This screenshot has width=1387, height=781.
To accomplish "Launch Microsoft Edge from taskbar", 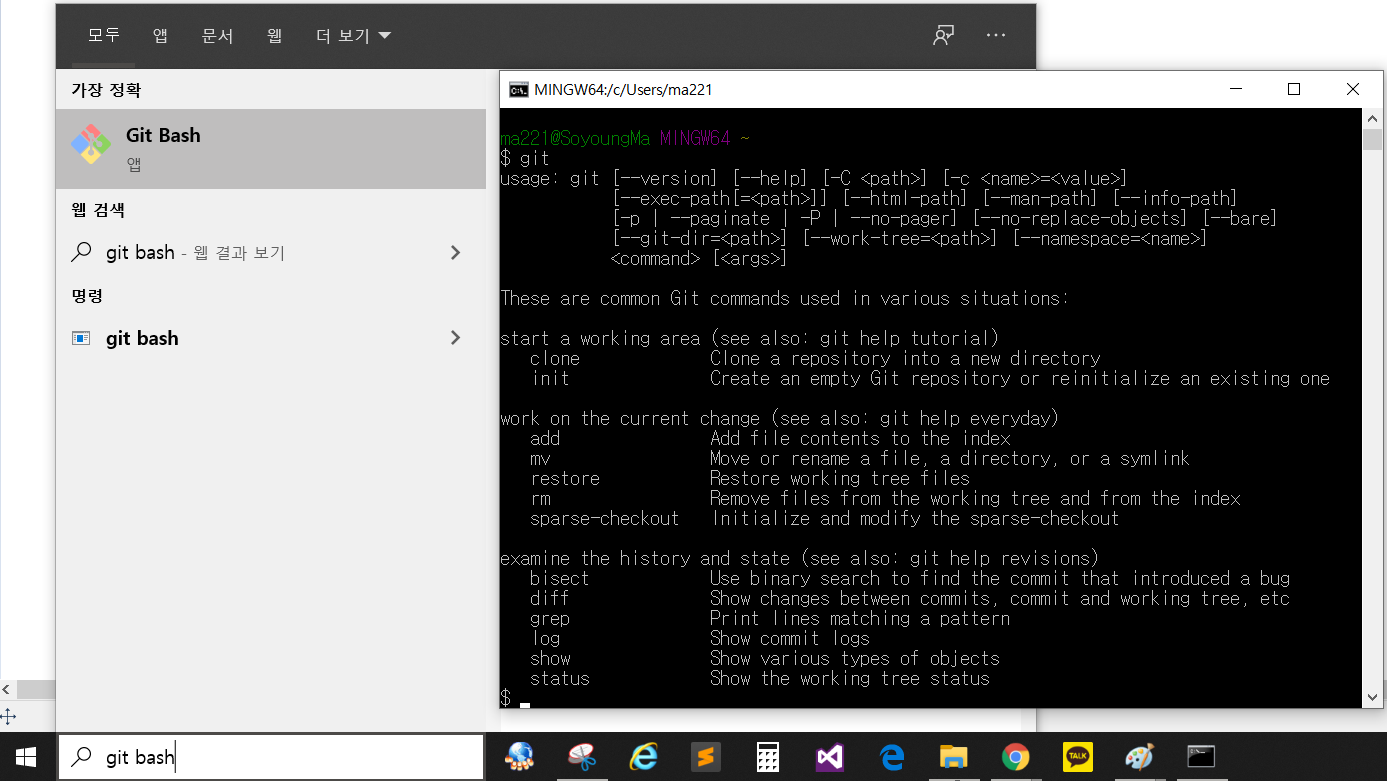I will coord(892,757).
